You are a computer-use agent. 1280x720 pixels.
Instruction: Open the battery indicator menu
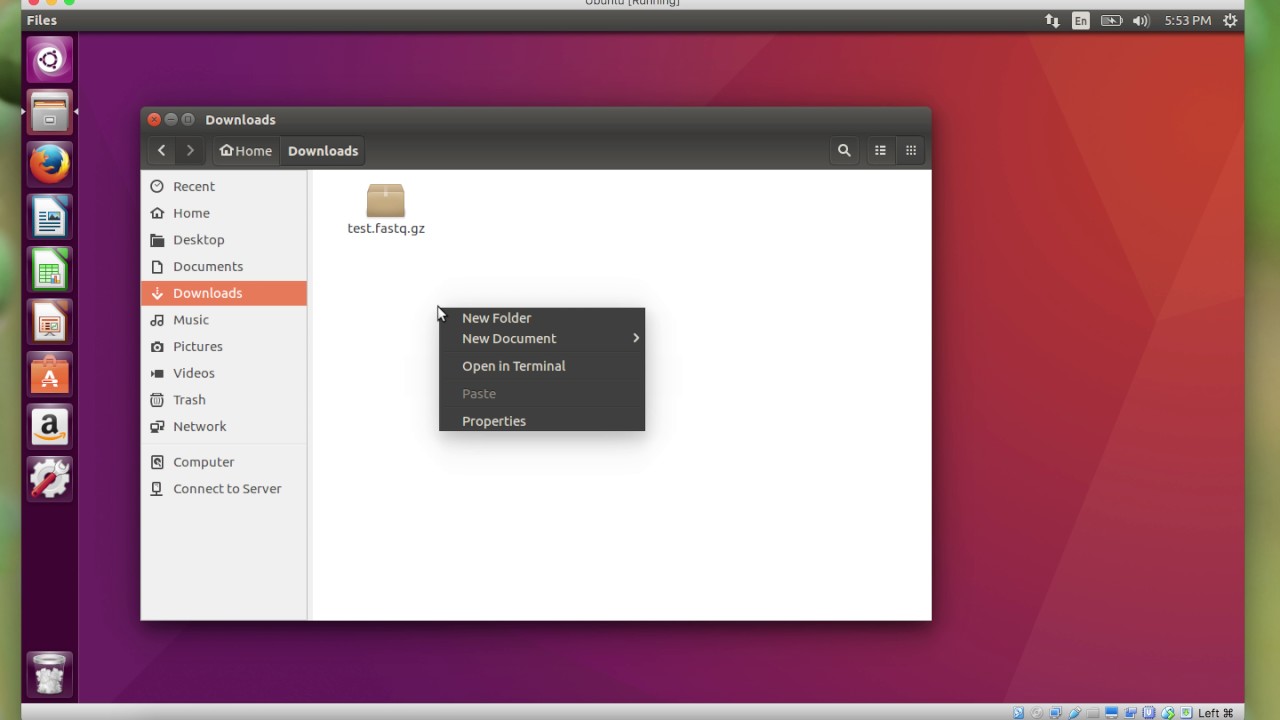click(1111, 20)
